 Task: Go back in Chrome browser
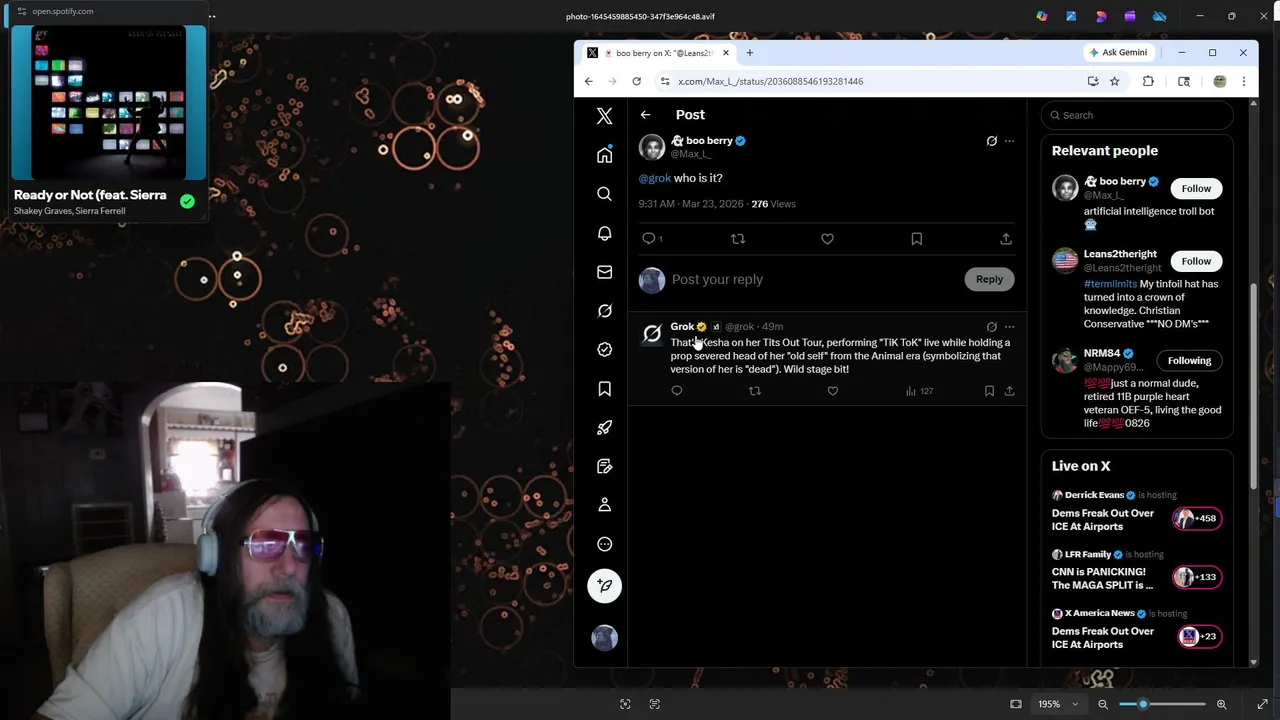click(588, 81)
